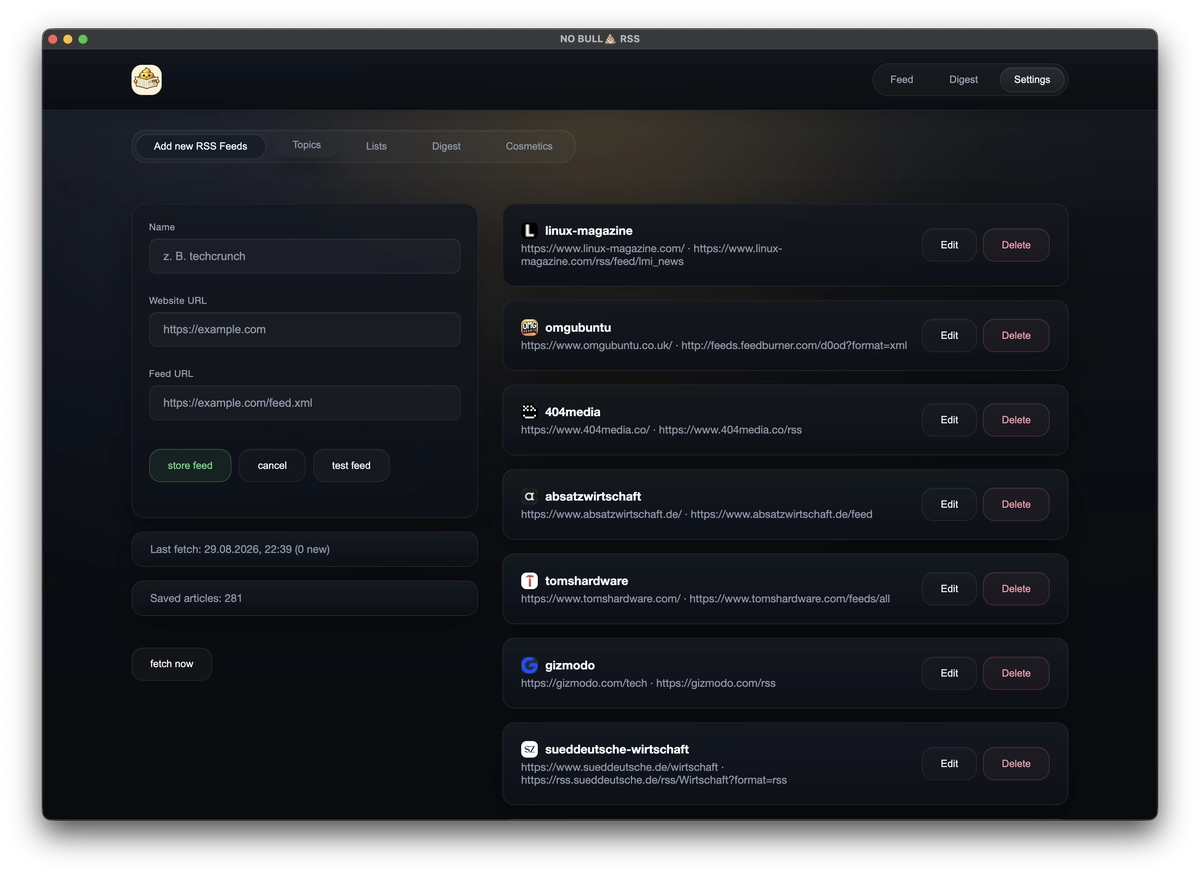The width and height of the screenshot is (1200, 876).
Task: Click the omgubuntu feed title
Action: (578, 327)
